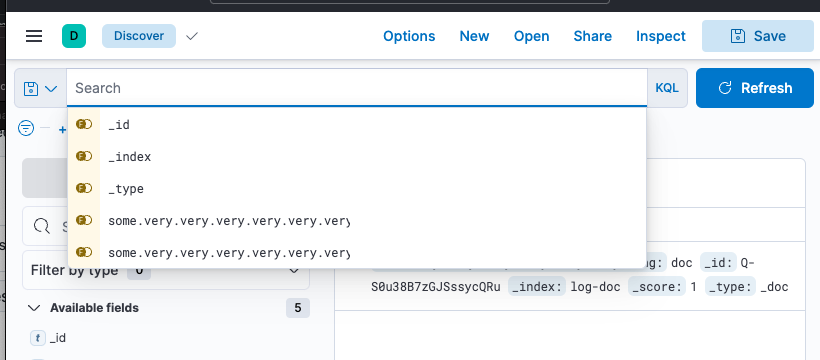Open the hamburger navigation menu
820x360 pixels.
34,36
